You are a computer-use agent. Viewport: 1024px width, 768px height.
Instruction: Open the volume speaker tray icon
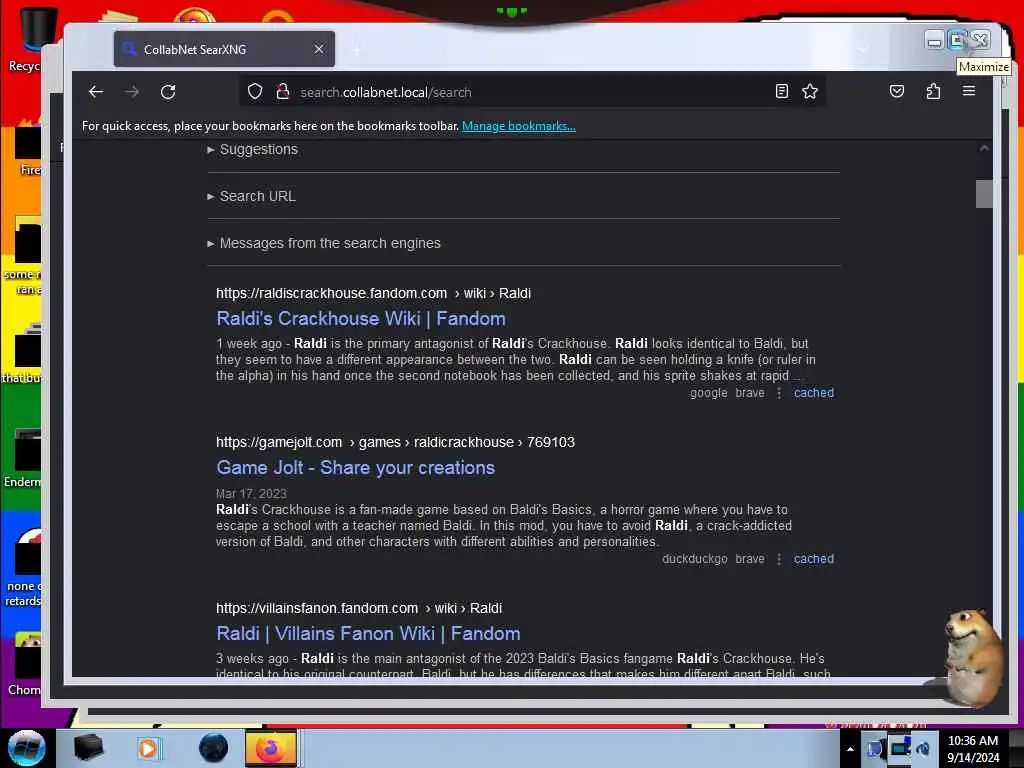[x=923, y=749]
